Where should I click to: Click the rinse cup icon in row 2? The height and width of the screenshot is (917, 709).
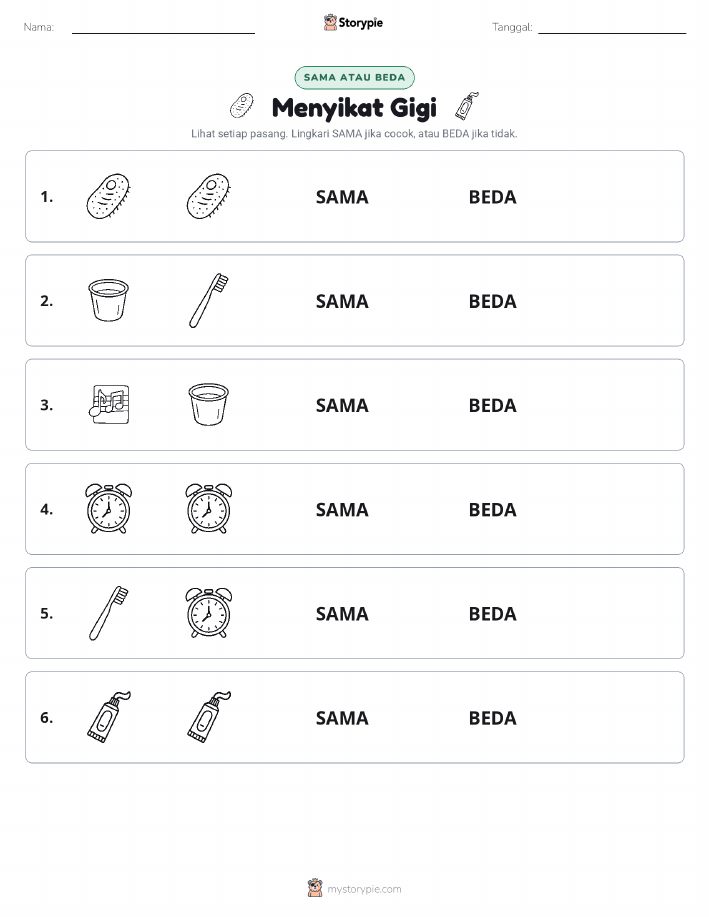click(108, 300)
